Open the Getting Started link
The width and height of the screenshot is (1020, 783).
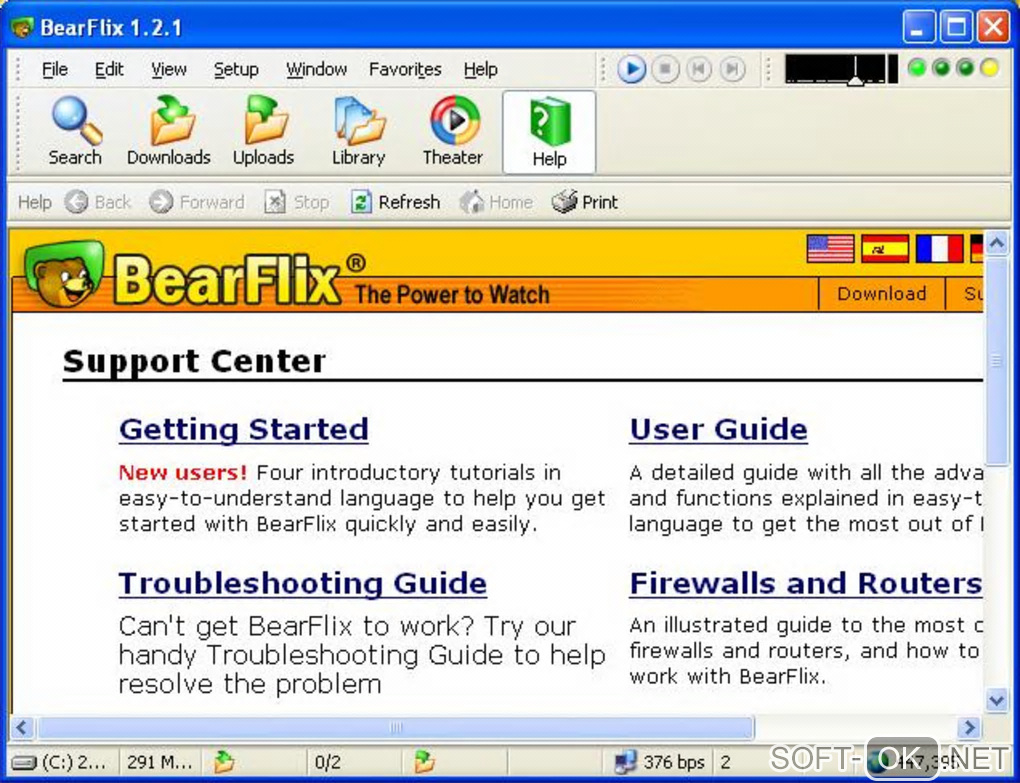click(x=244, y=430)
